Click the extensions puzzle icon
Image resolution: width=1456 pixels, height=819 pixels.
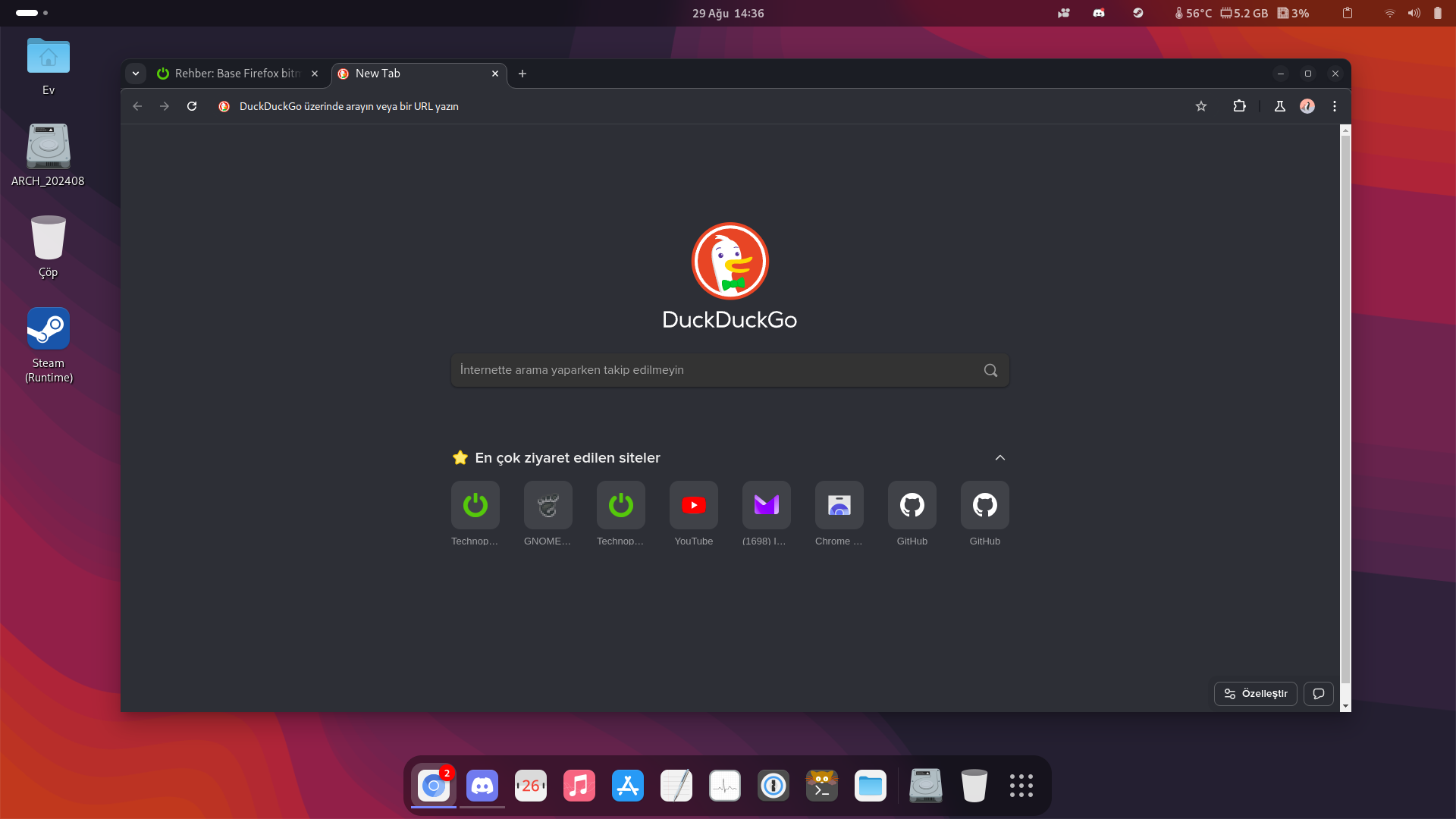tap(1239, 106)
